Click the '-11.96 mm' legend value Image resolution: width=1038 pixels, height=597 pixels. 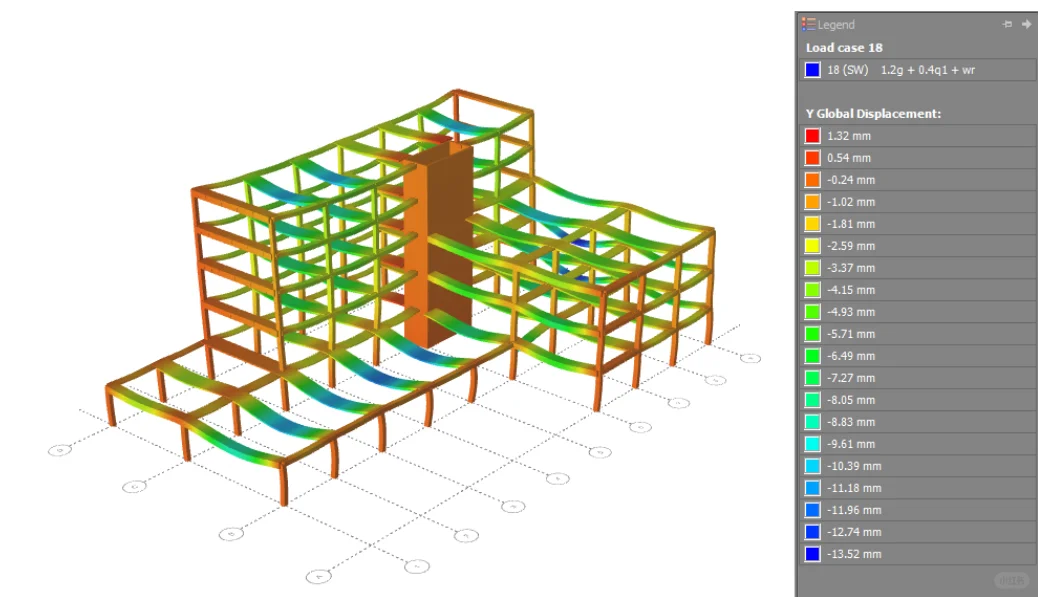coord(854,510)
